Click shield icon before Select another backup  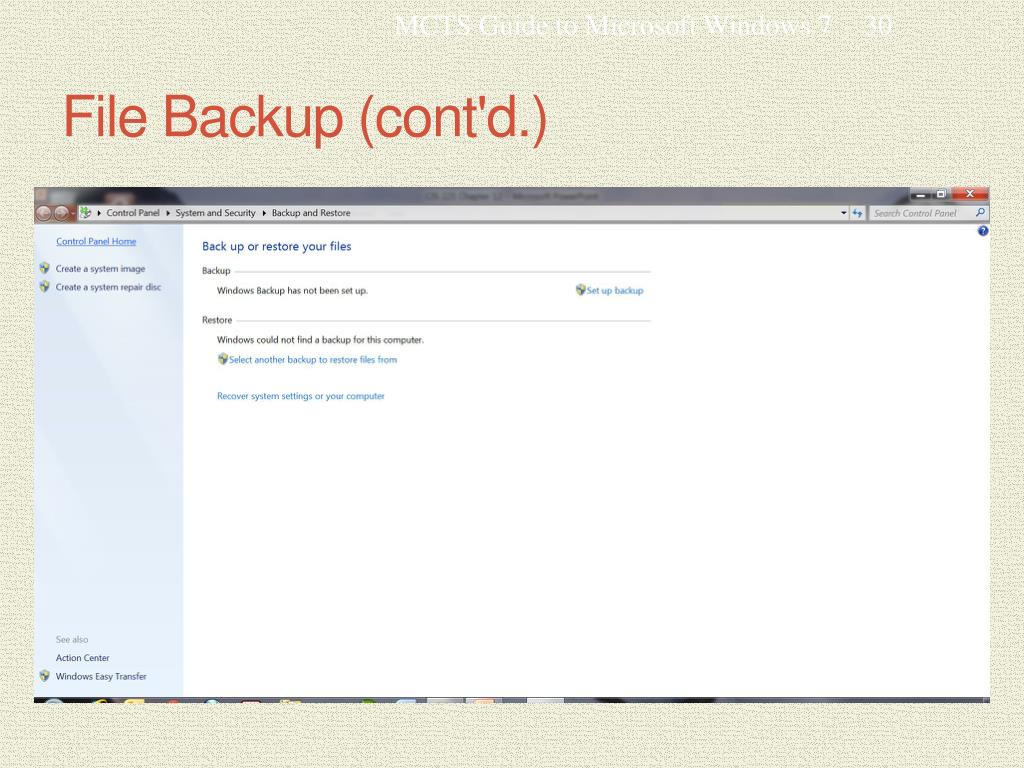coord(223,359)
